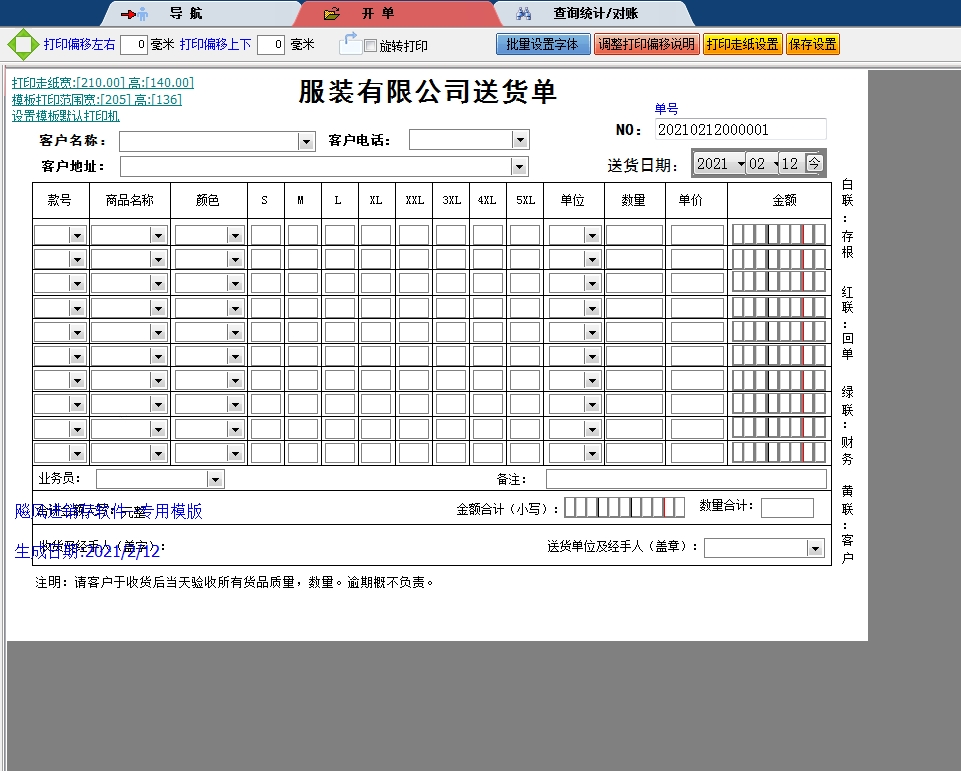The image size is (961, 771).
Task: Open the delivery date year dropdown
Action: (x=740, y=164)
